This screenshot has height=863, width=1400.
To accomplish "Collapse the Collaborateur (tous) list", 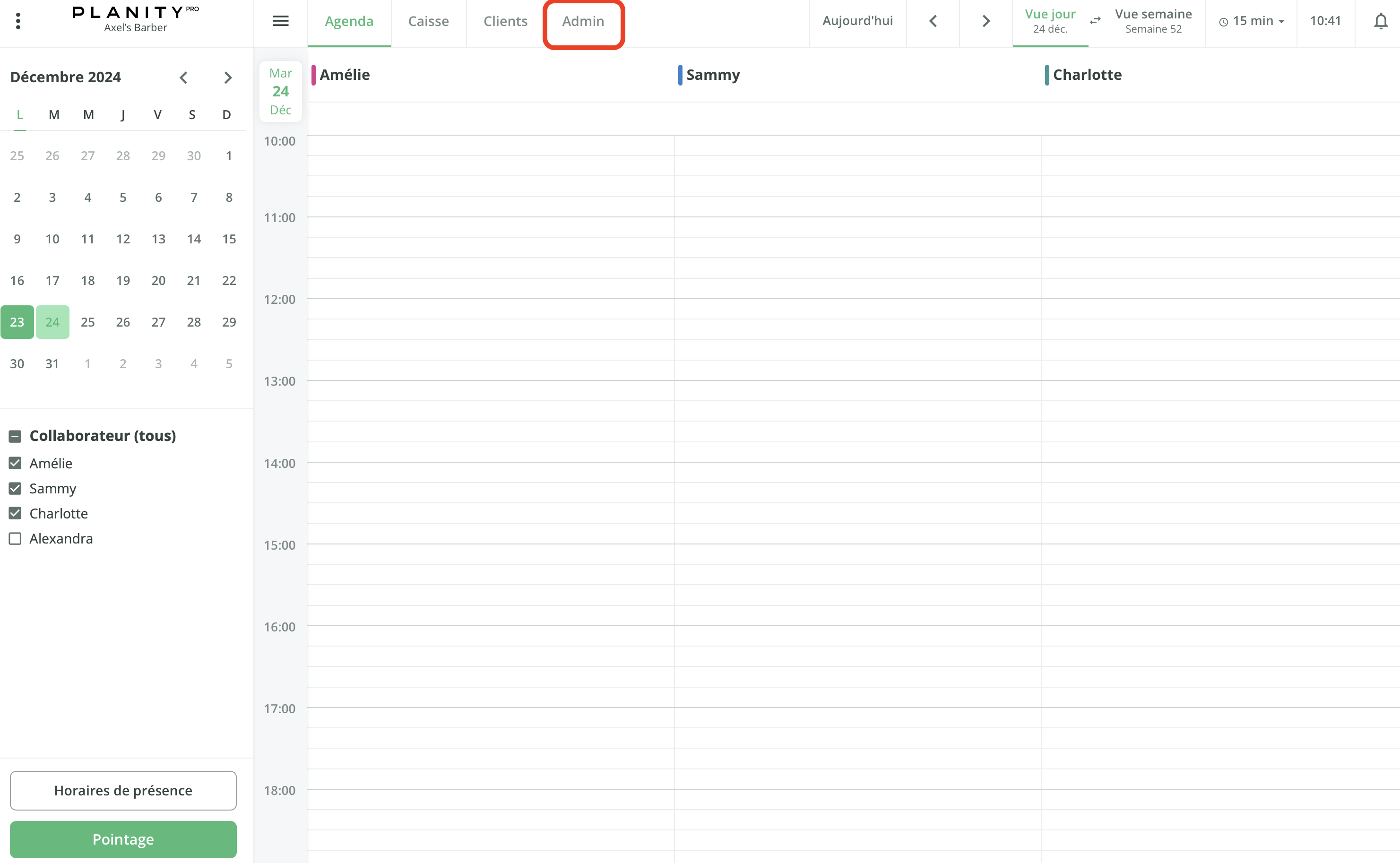I will point(15,436).
